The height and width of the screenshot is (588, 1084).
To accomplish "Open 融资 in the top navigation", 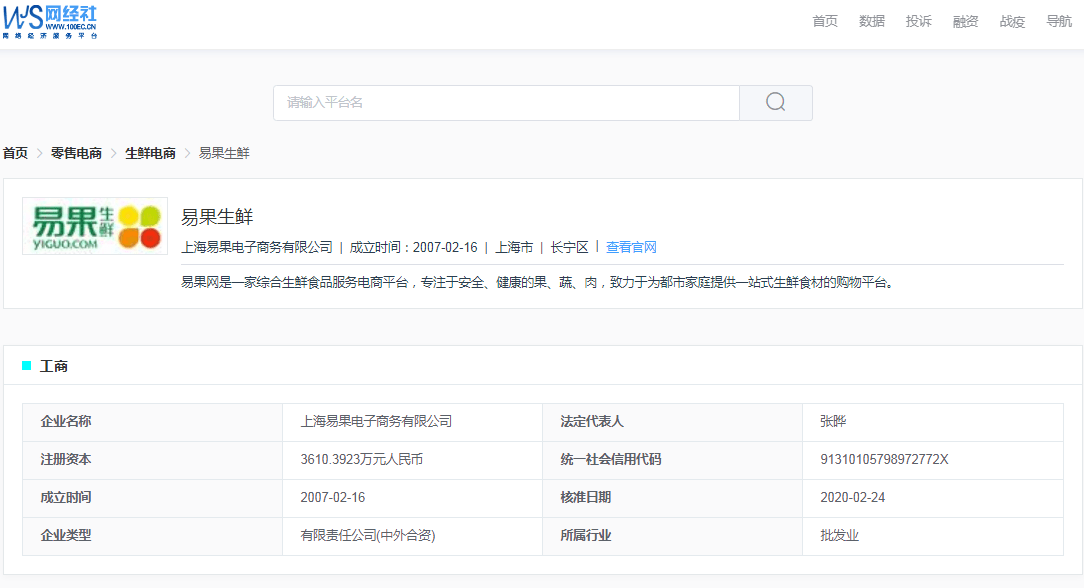I will (x=965, y=21).
